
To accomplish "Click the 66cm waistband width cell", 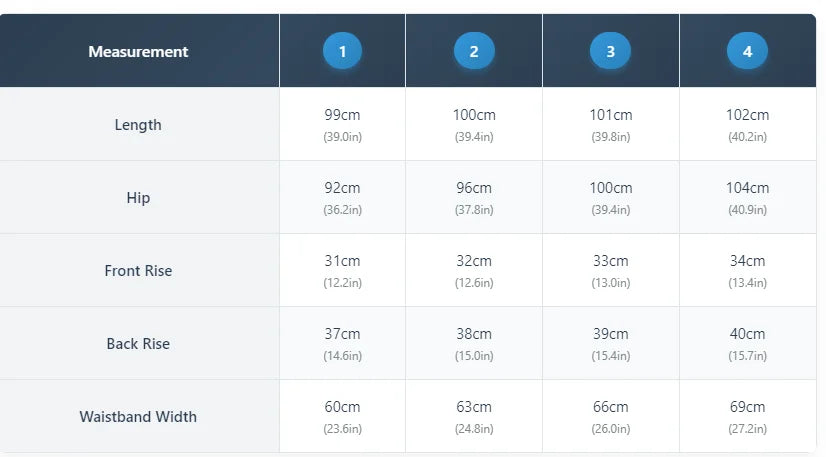I will point(611,416).
